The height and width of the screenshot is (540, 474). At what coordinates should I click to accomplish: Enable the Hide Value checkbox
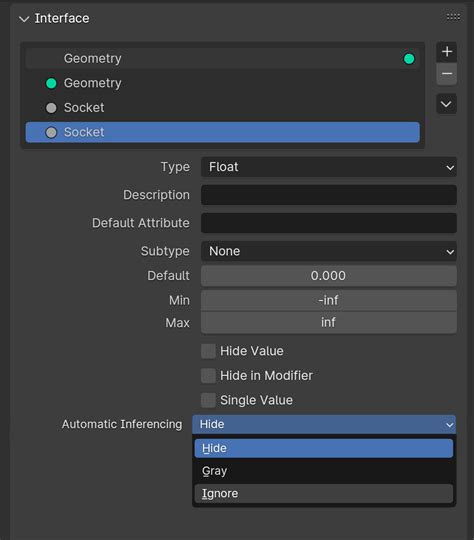point(208,351)
